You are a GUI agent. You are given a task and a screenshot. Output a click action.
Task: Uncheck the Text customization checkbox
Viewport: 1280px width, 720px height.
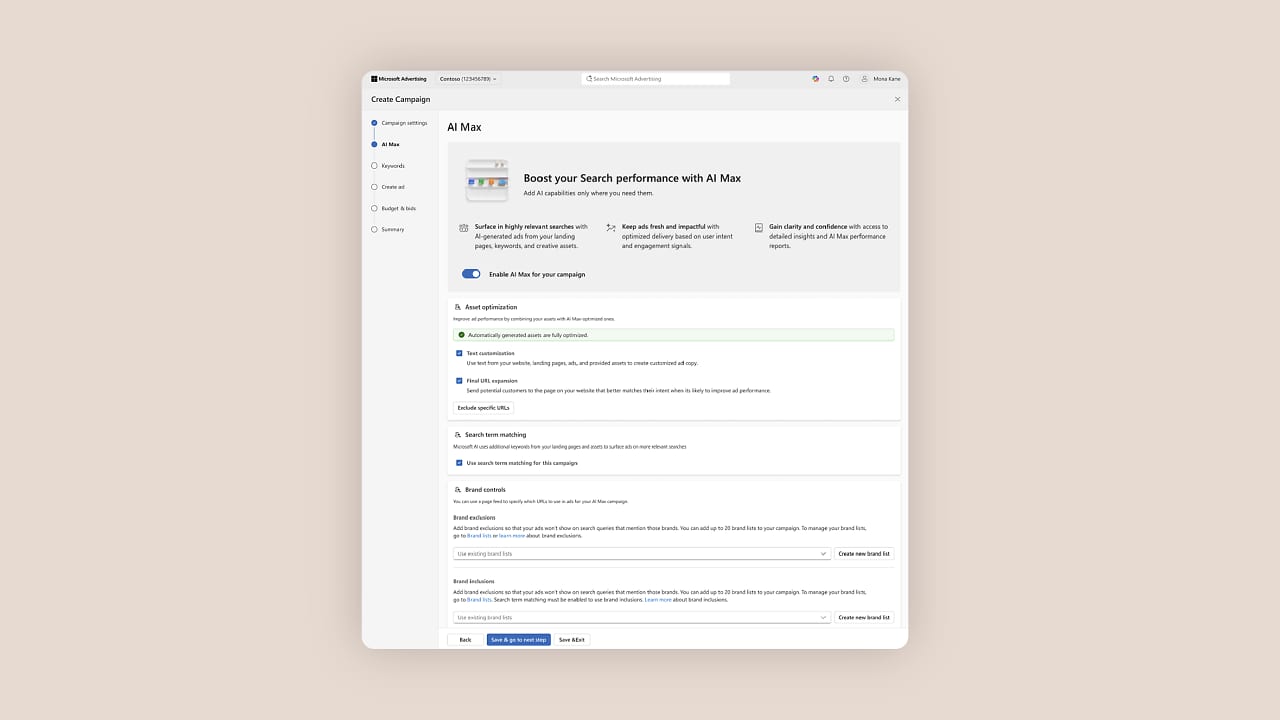tap(459, 353)
